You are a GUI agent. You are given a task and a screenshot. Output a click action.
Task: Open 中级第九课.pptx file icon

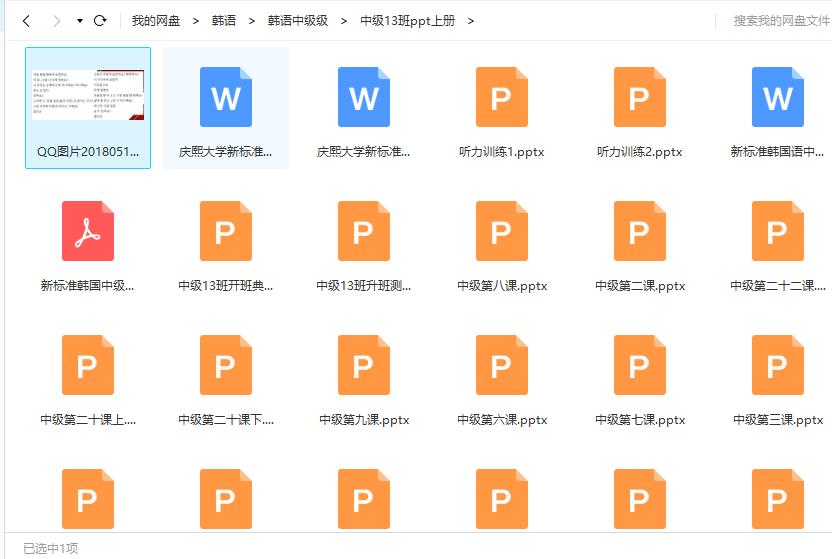(x=363, y=365)
